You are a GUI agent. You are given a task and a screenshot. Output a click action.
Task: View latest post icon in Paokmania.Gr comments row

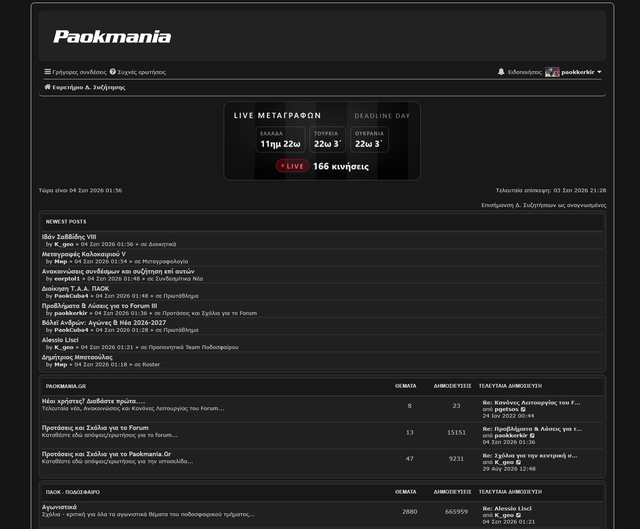518,462
